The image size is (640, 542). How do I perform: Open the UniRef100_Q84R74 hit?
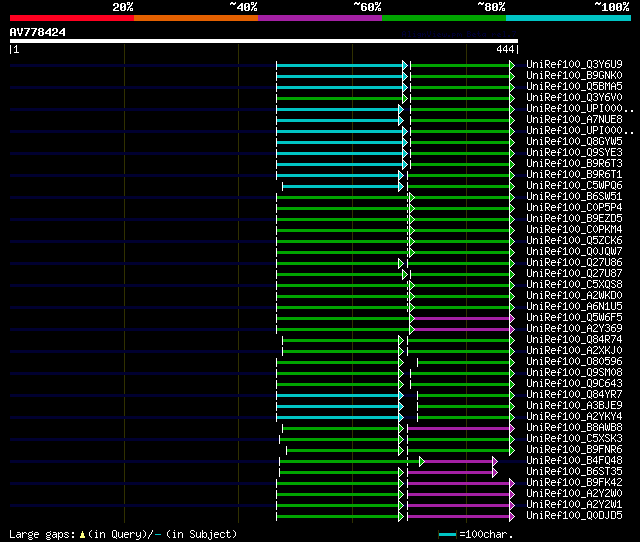pyautogui.click(x=574, y=340)
